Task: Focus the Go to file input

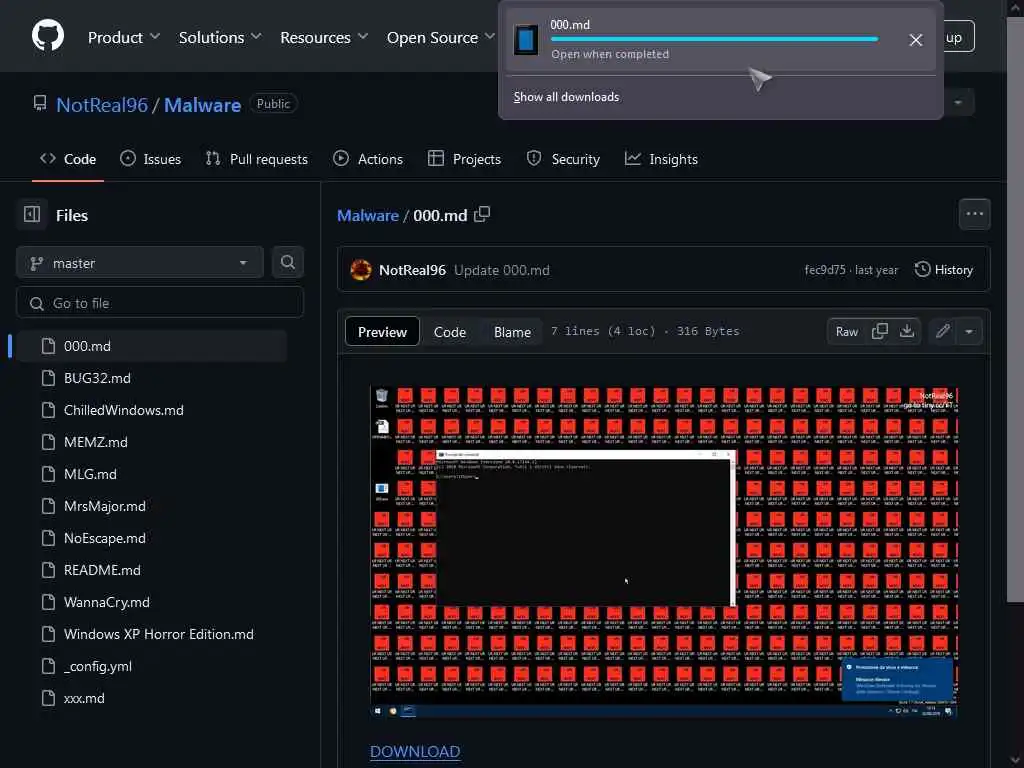Action: [x=160, y=303]
